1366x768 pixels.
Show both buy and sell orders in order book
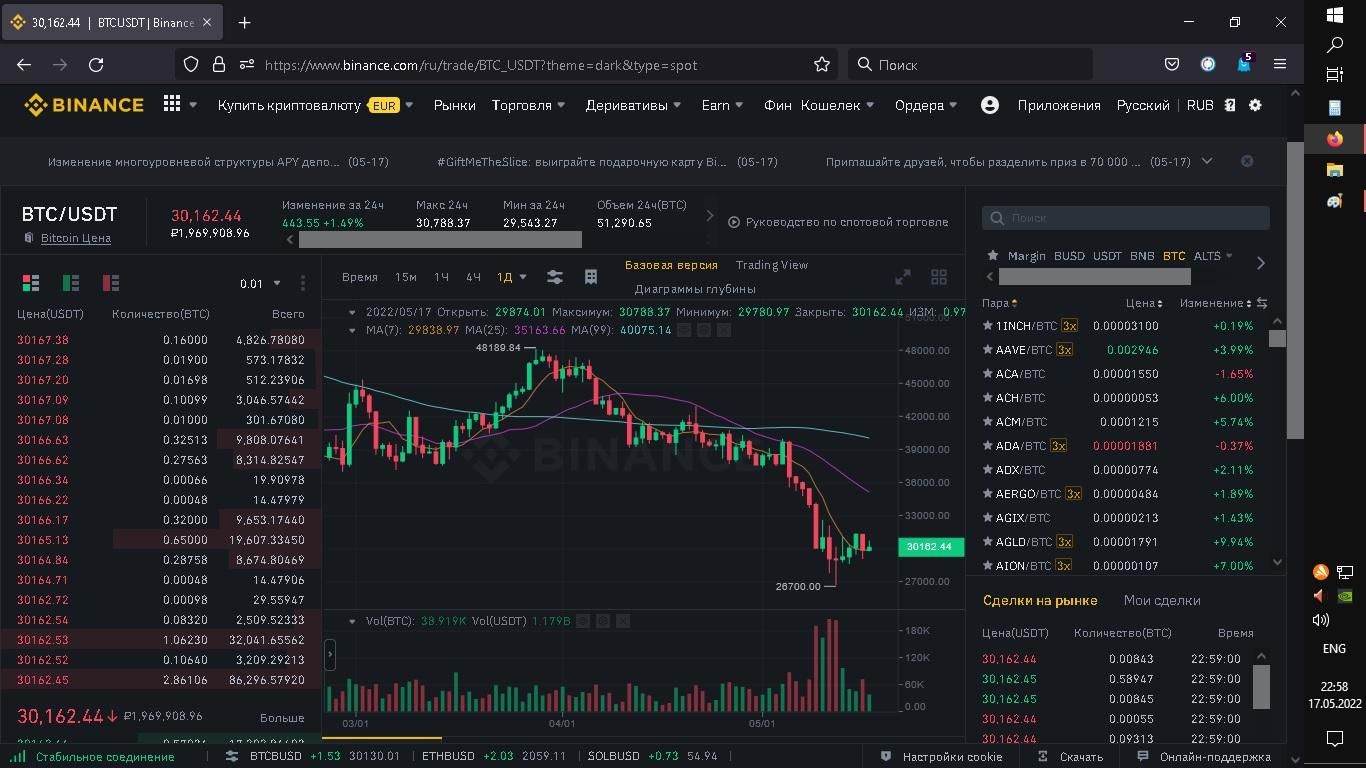click(31, 283)
